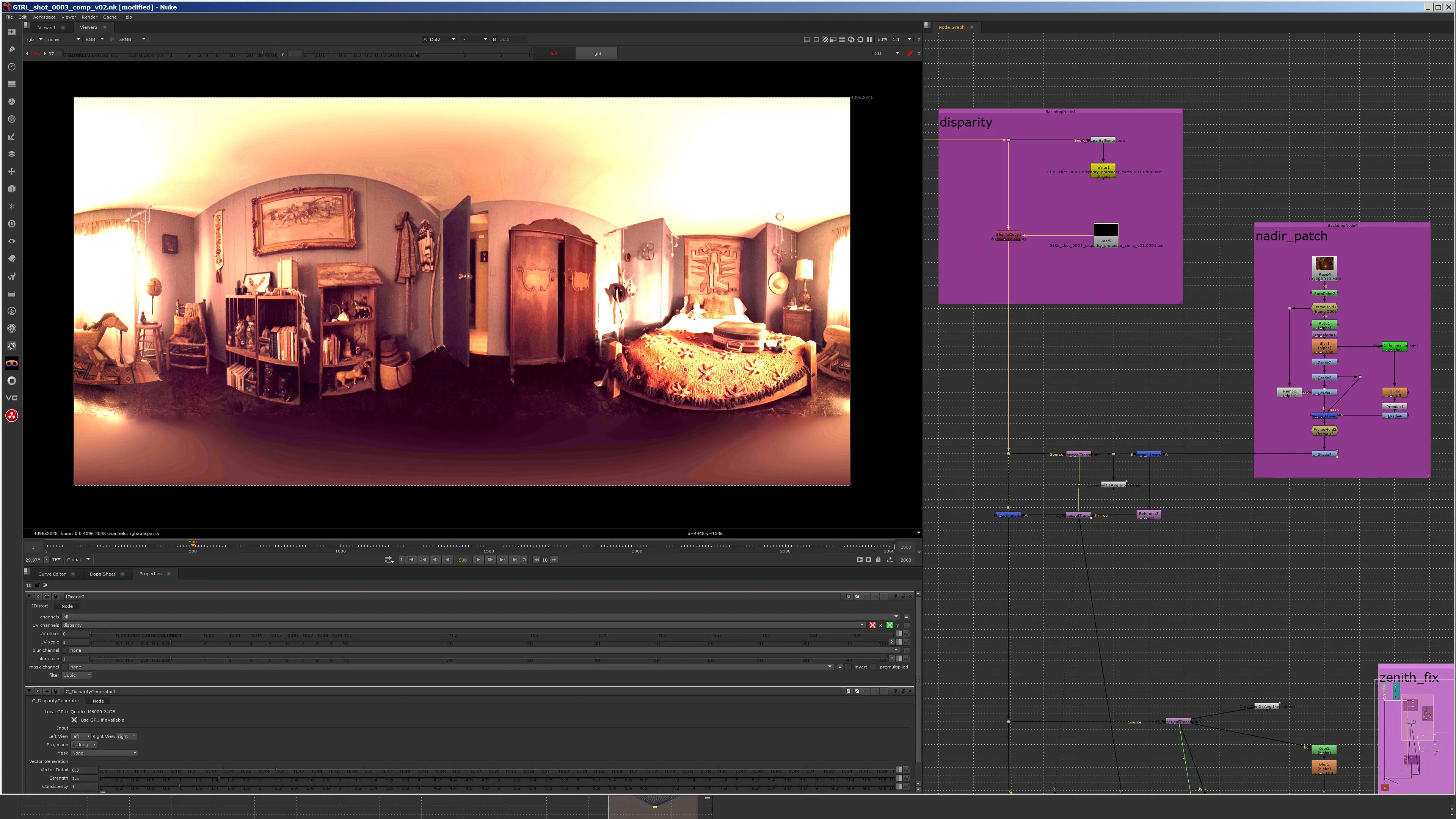Switch to the Viewer1 tab
Screen dimensions: 1456x819
(x=47, y=27)
